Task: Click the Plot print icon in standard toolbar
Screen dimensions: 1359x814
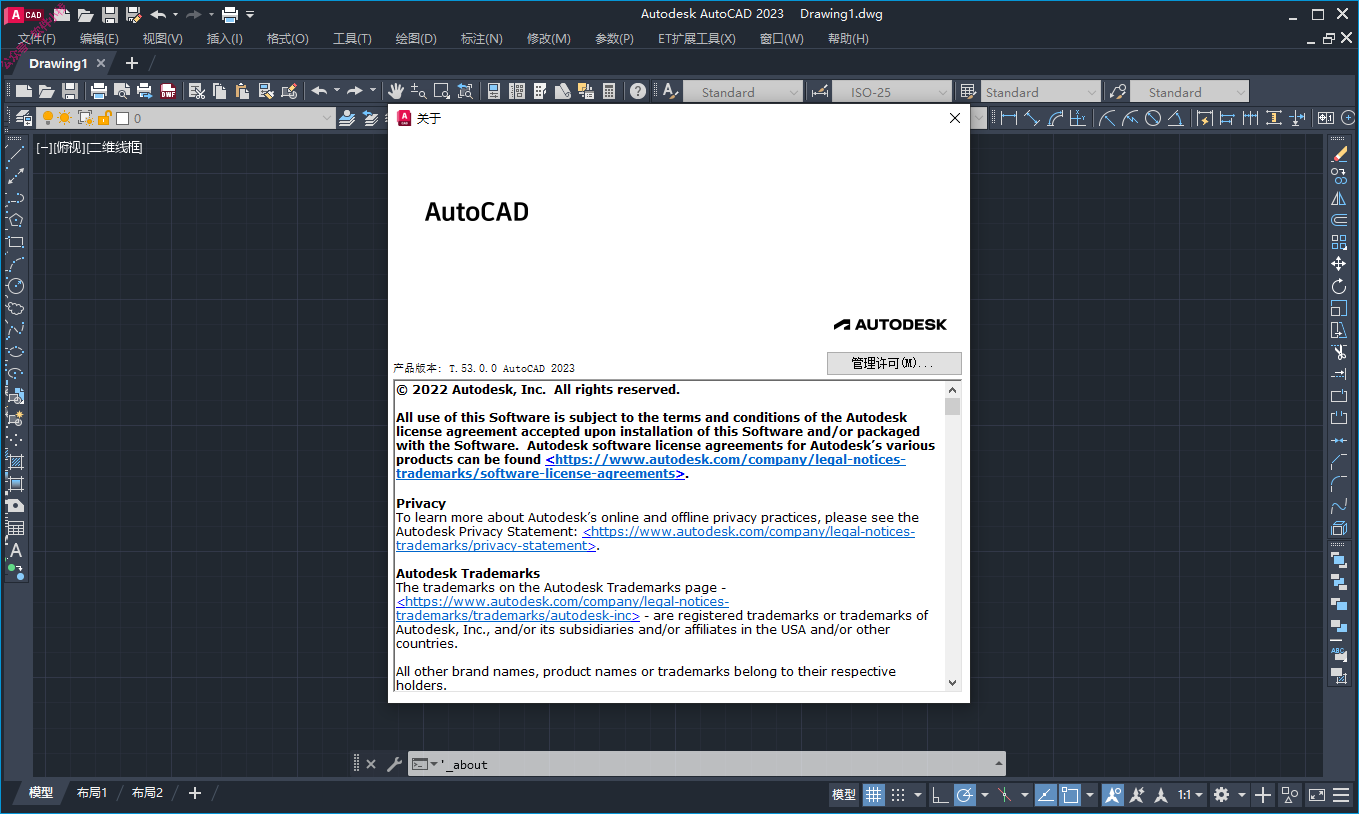Action: (99, 91)
